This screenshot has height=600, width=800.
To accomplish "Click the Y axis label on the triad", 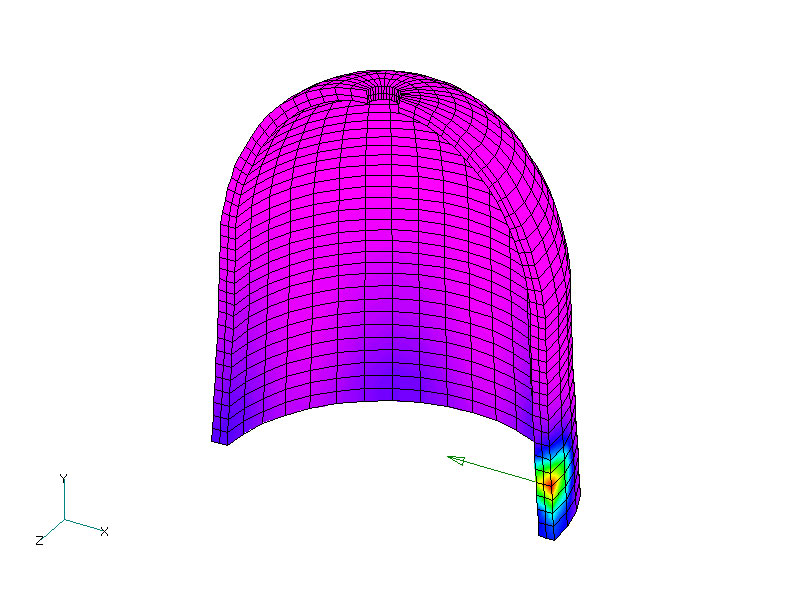I will point(63,478).
